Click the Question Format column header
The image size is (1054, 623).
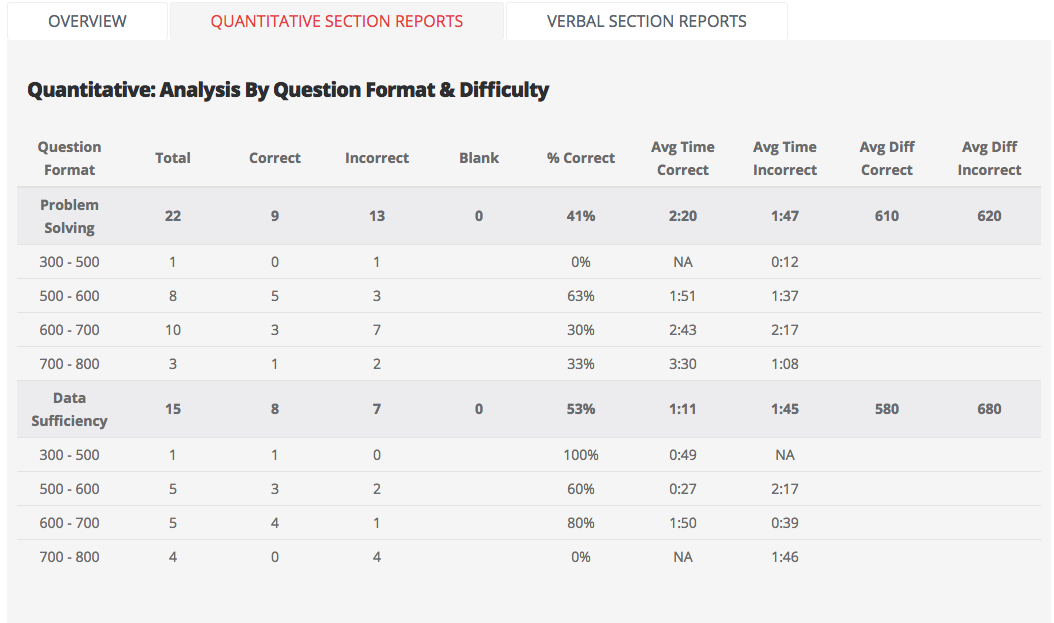70,158
